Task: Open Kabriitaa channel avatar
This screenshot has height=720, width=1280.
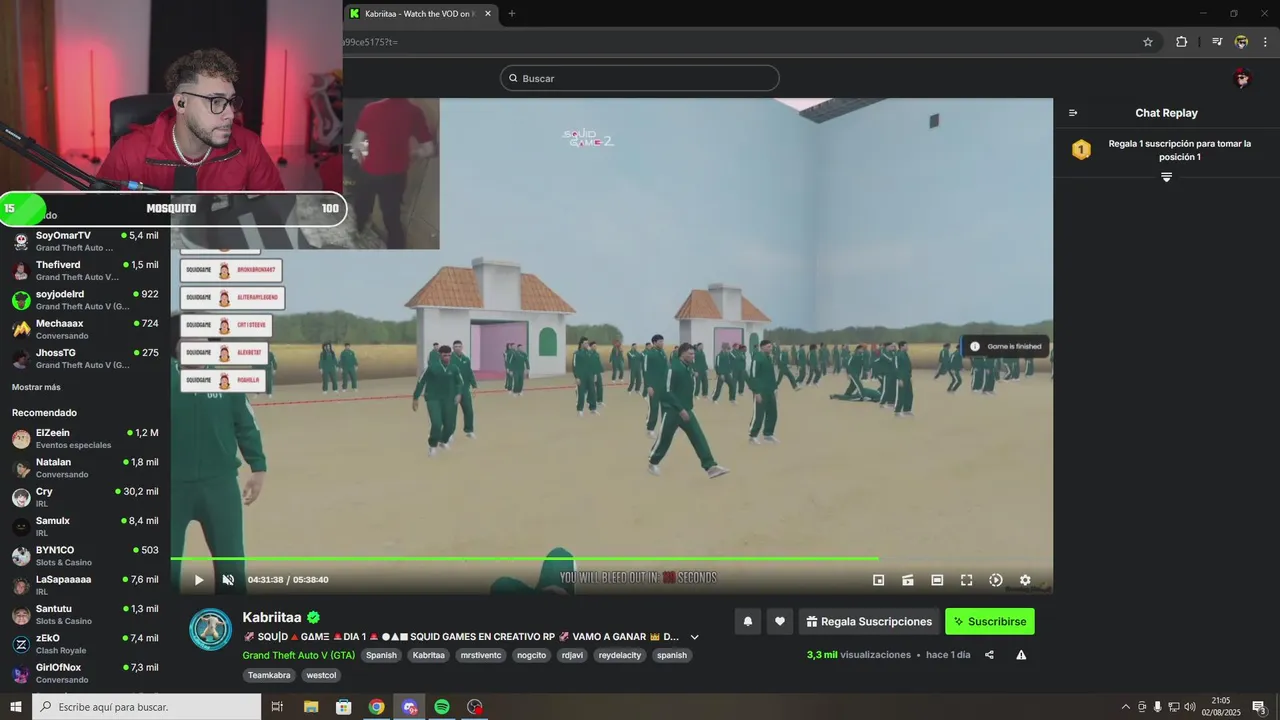Action: 211,629
